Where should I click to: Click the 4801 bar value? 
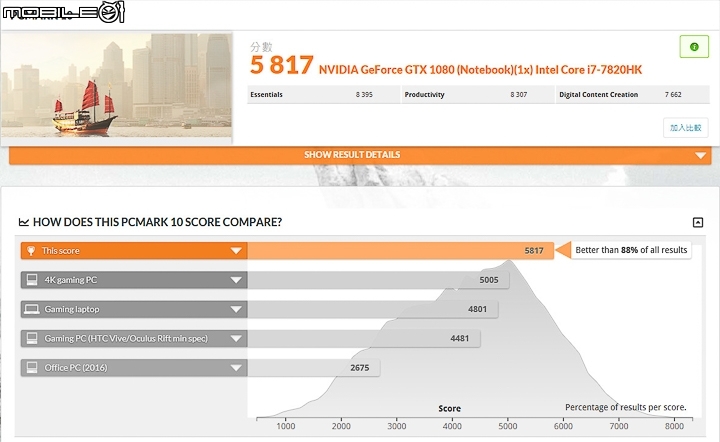tap(477, 309)
